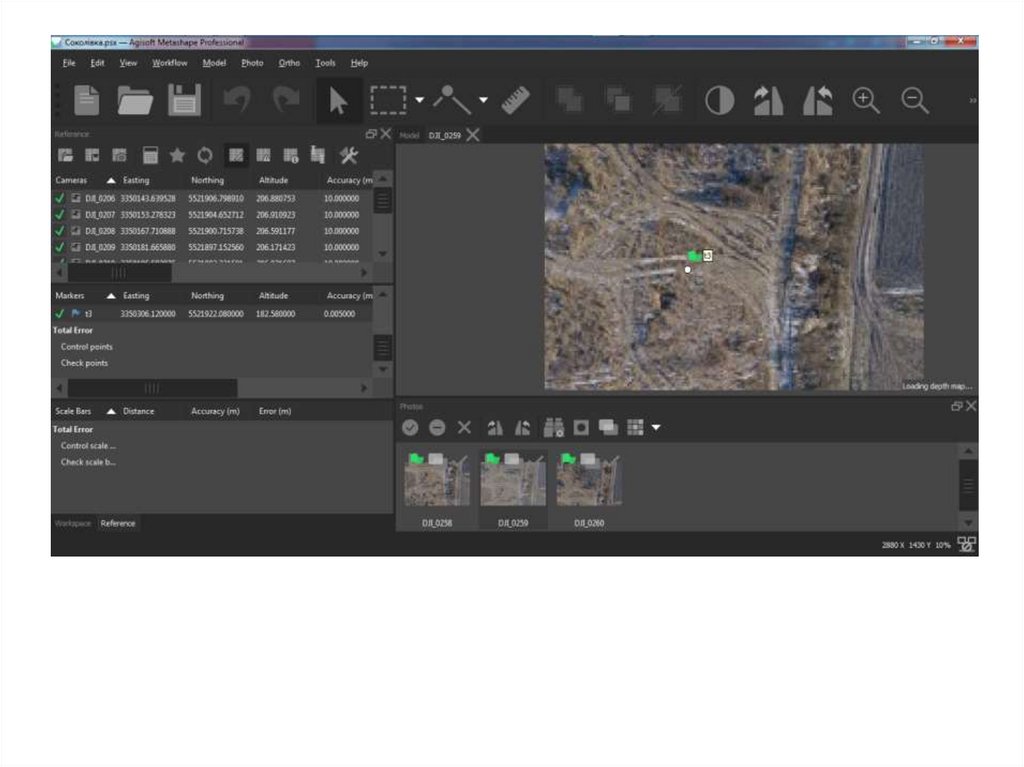
Task: Click the Save project floppy disk icon
Action: click(184, 100)
